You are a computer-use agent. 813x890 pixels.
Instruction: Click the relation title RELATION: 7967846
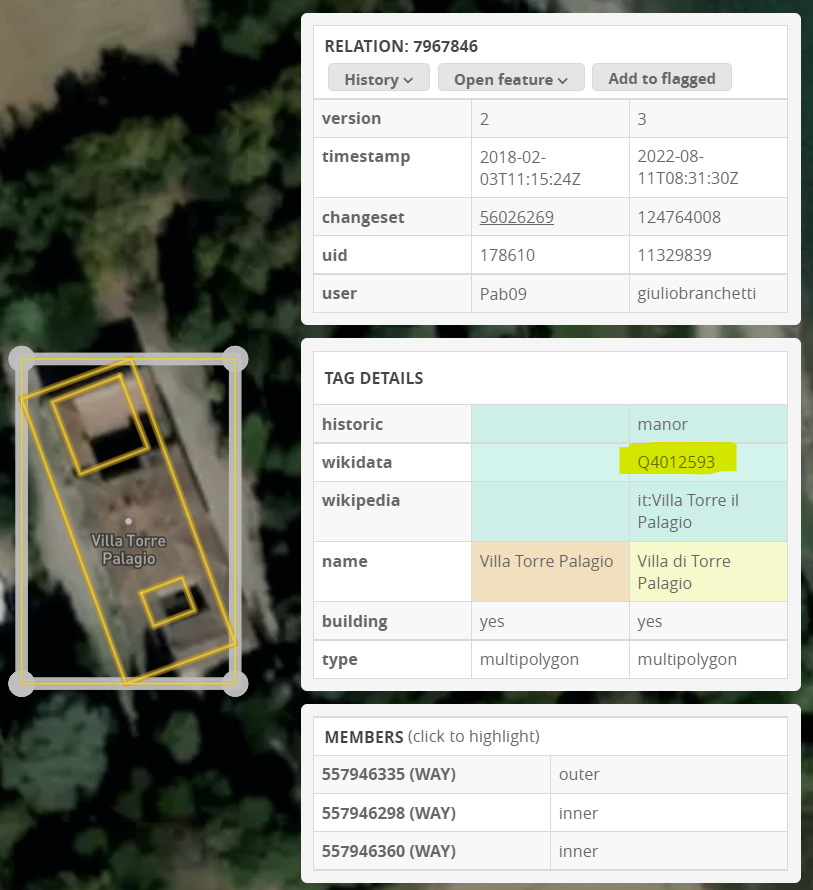click(401, 46)
